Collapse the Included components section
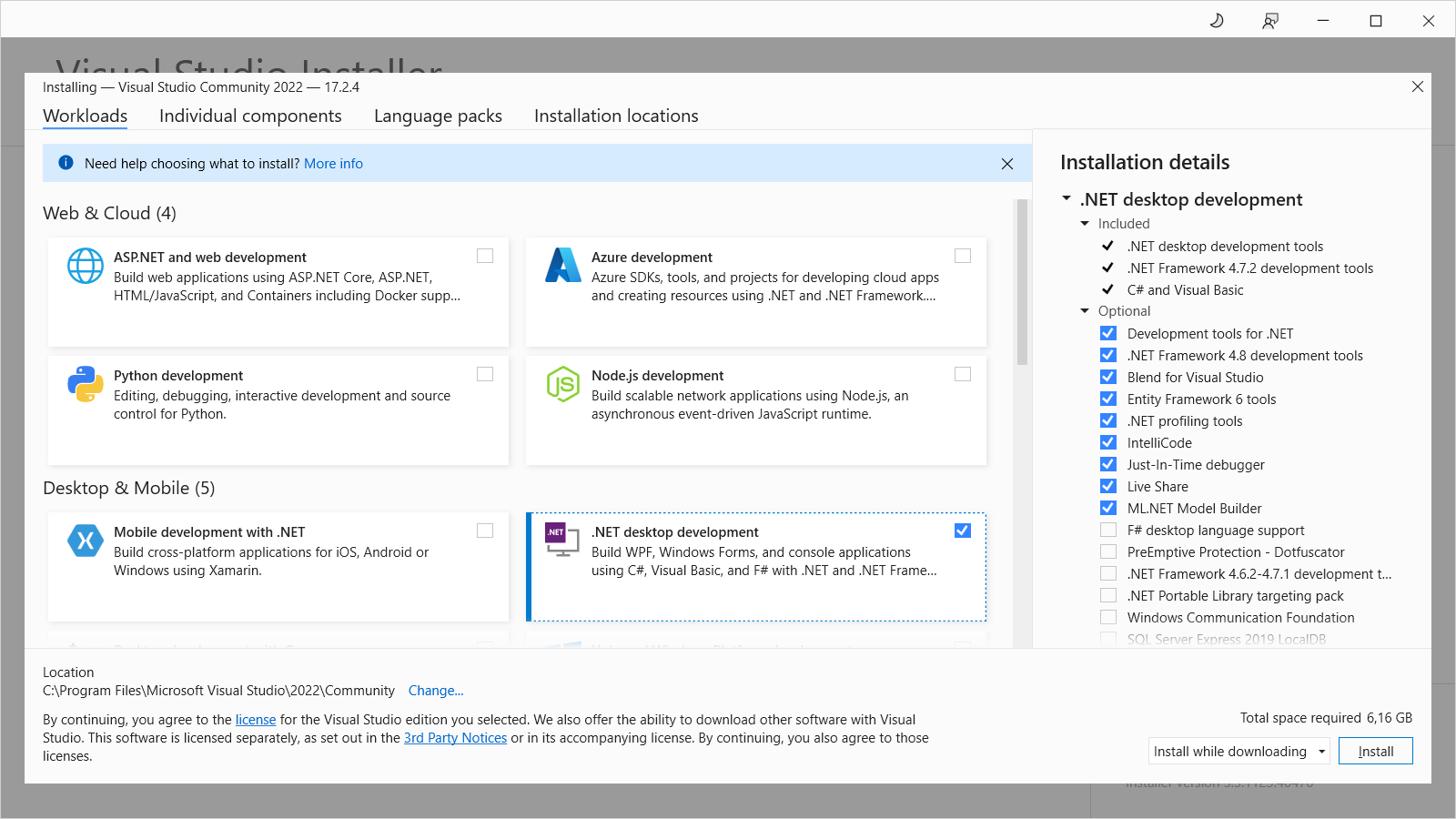 [1085, 224]
